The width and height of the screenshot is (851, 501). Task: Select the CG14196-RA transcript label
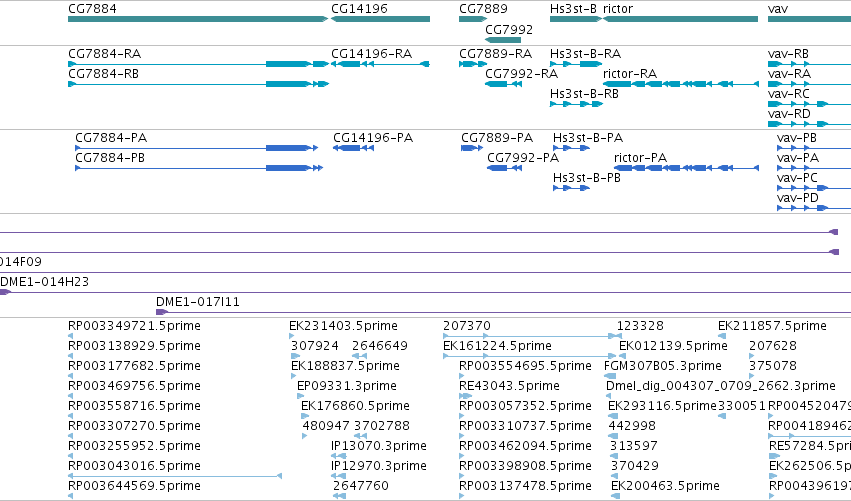[372, 54]
